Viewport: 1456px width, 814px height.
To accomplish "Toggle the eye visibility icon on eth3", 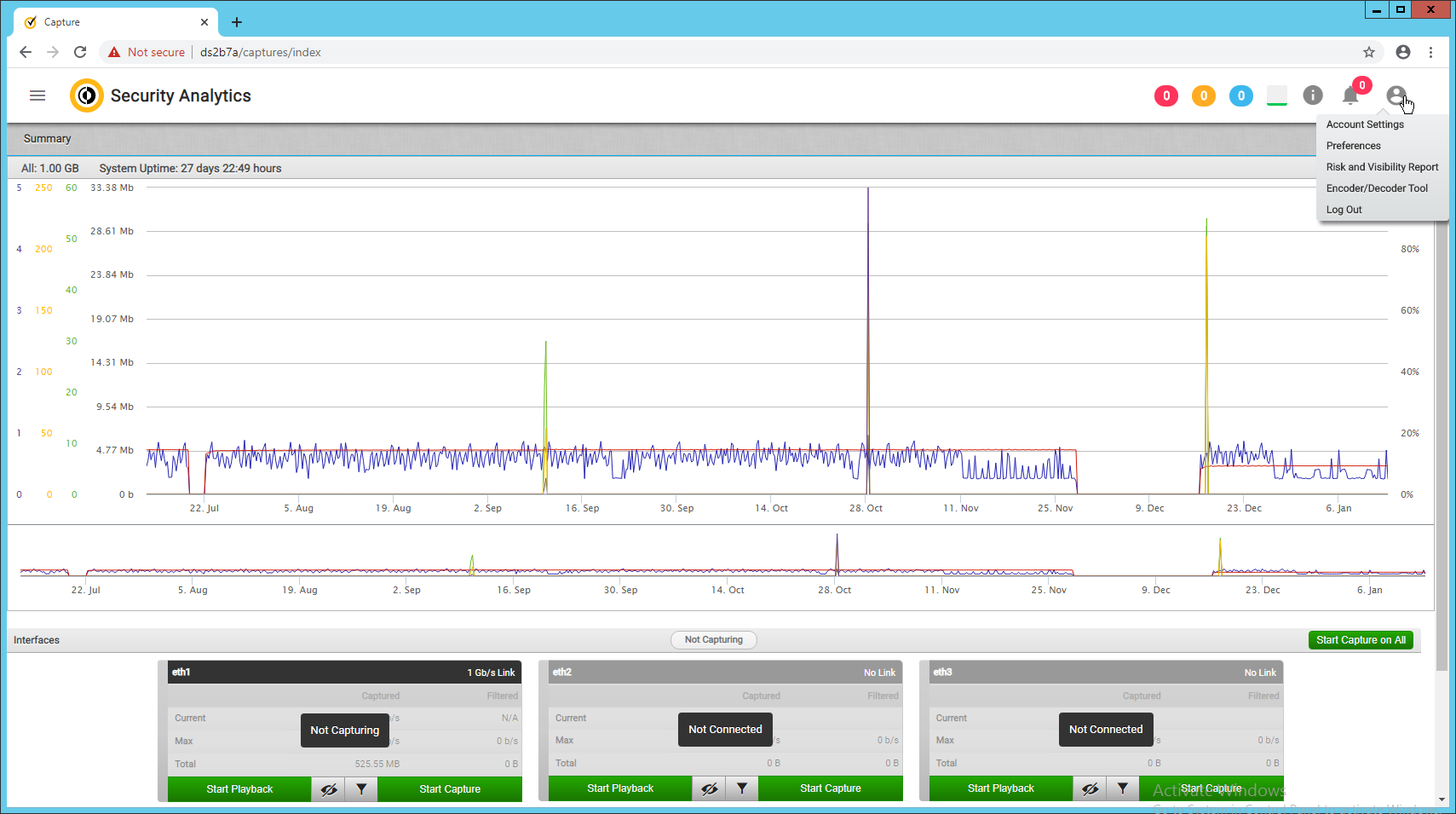I will (1090, 788).
